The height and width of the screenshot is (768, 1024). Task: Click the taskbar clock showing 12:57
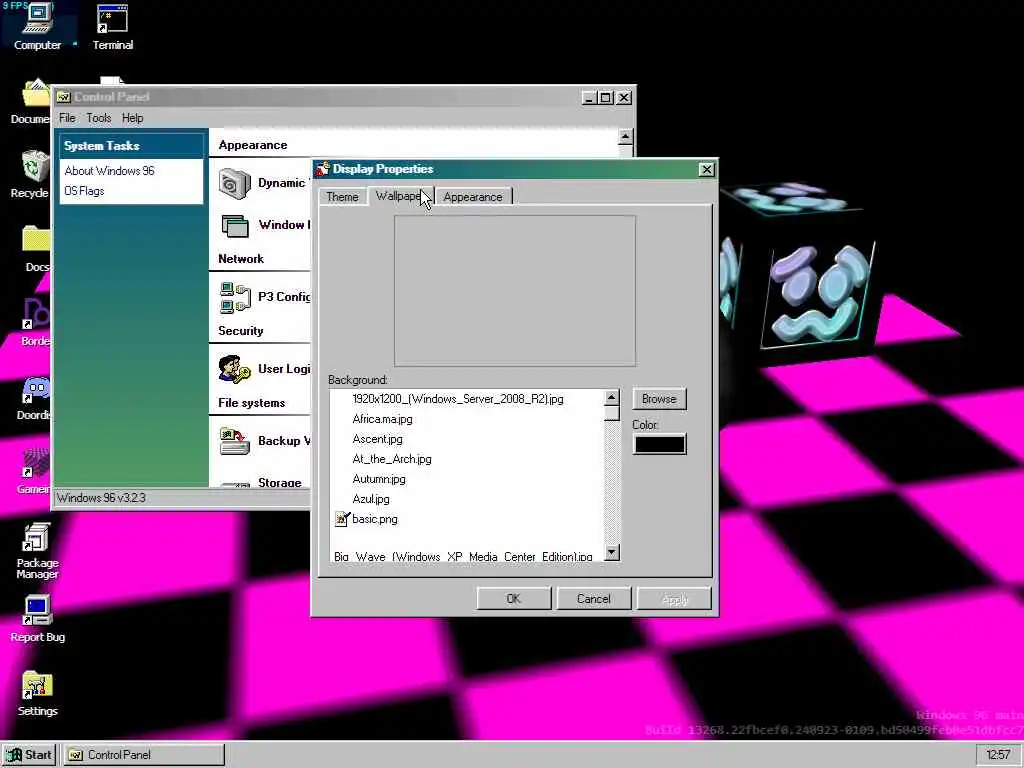[x=999, y=755]
